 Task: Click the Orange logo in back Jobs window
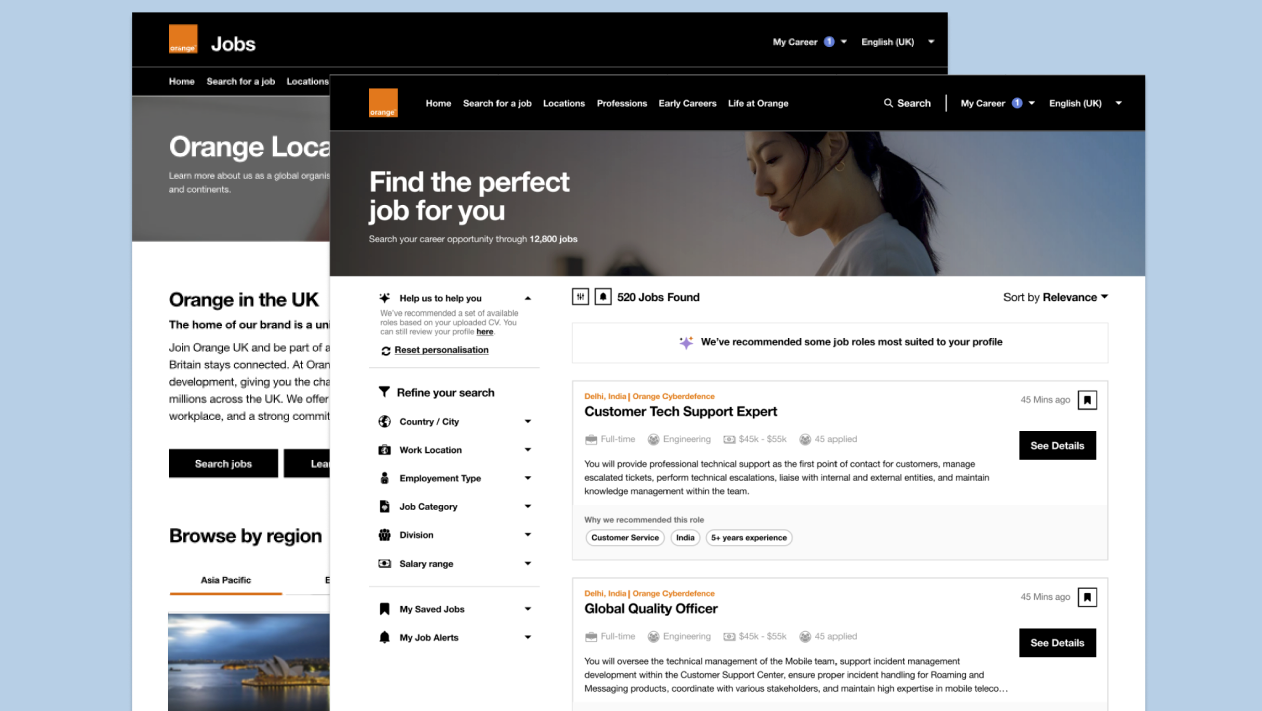click(183, 39)
